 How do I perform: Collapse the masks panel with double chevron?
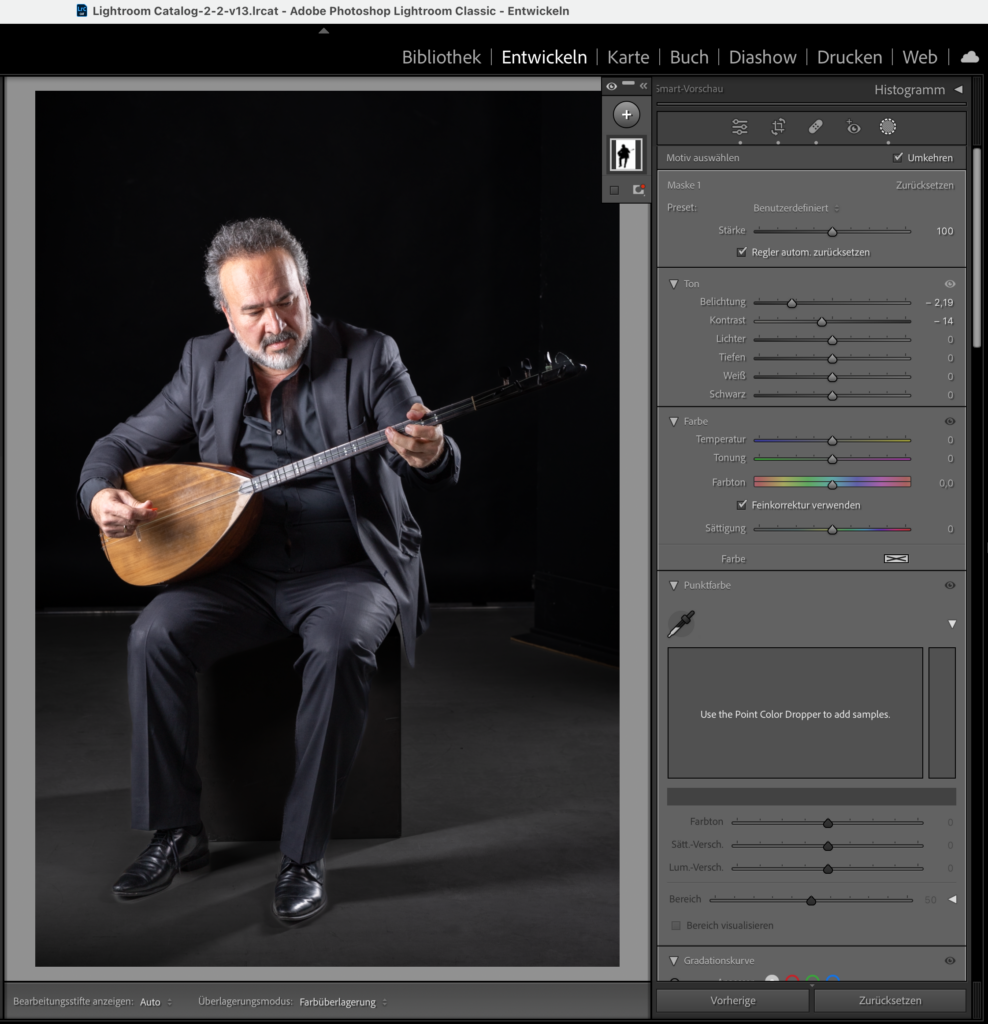(643, 86)
